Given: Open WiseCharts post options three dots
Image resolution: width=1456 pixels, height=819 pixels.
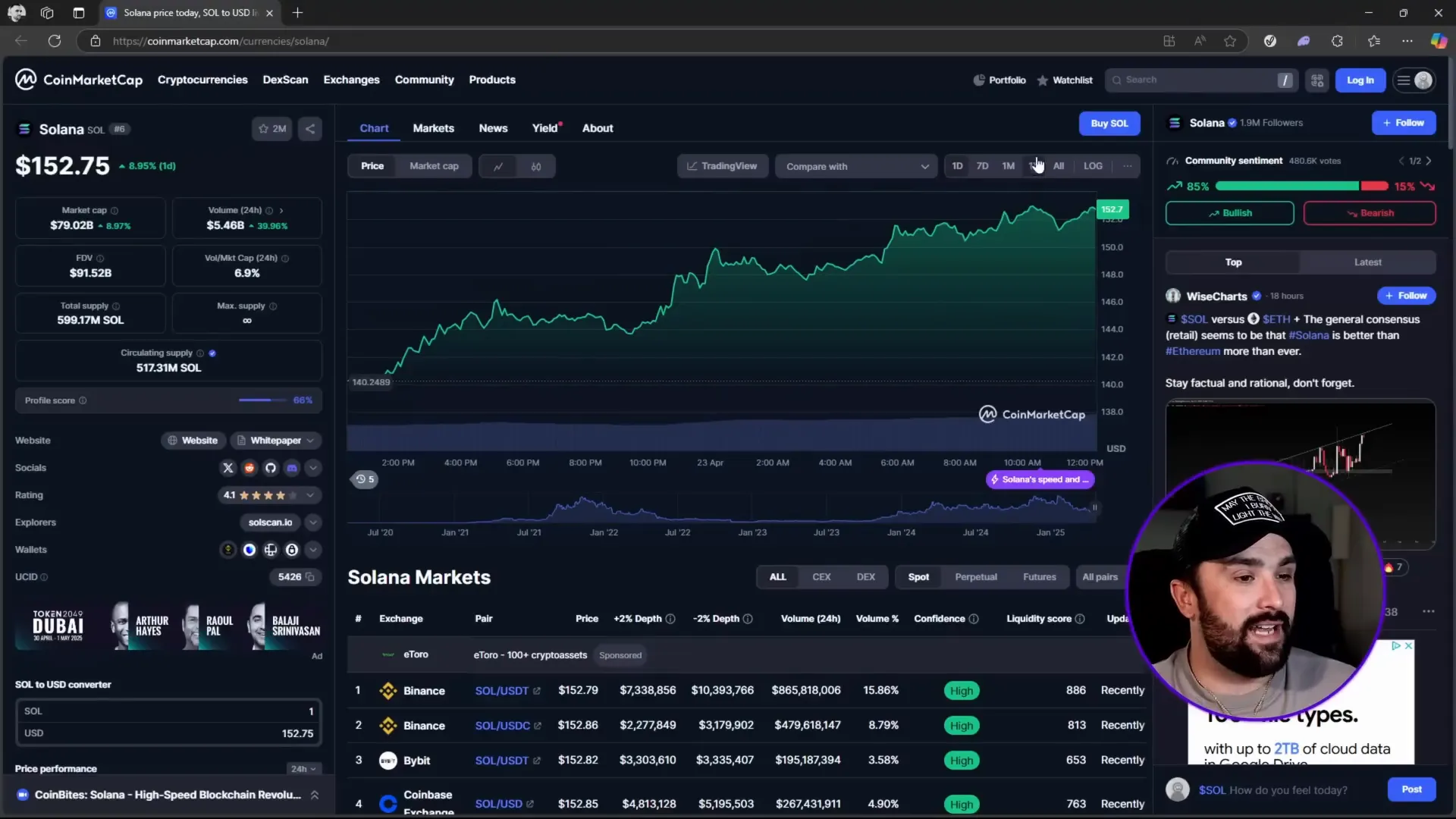Looking at the screenshot, I should [x=1429, y=611].
